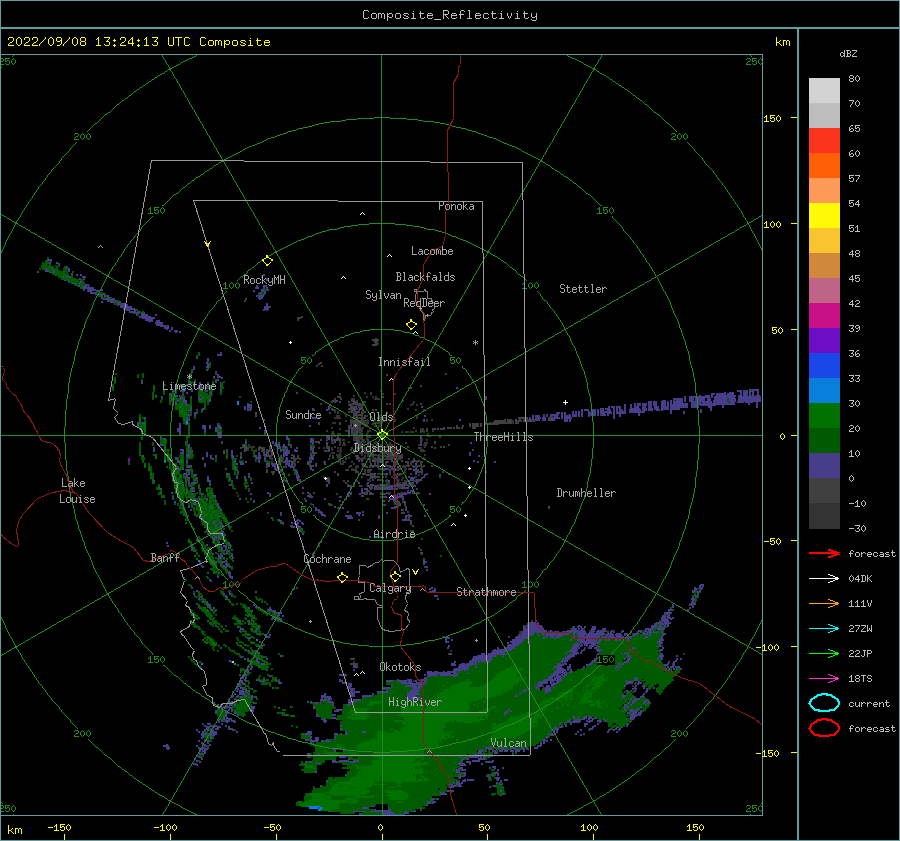This screenshot has height=841, width=900.
Task: Click the orange 111V arrow in legend
Action: 824,603
